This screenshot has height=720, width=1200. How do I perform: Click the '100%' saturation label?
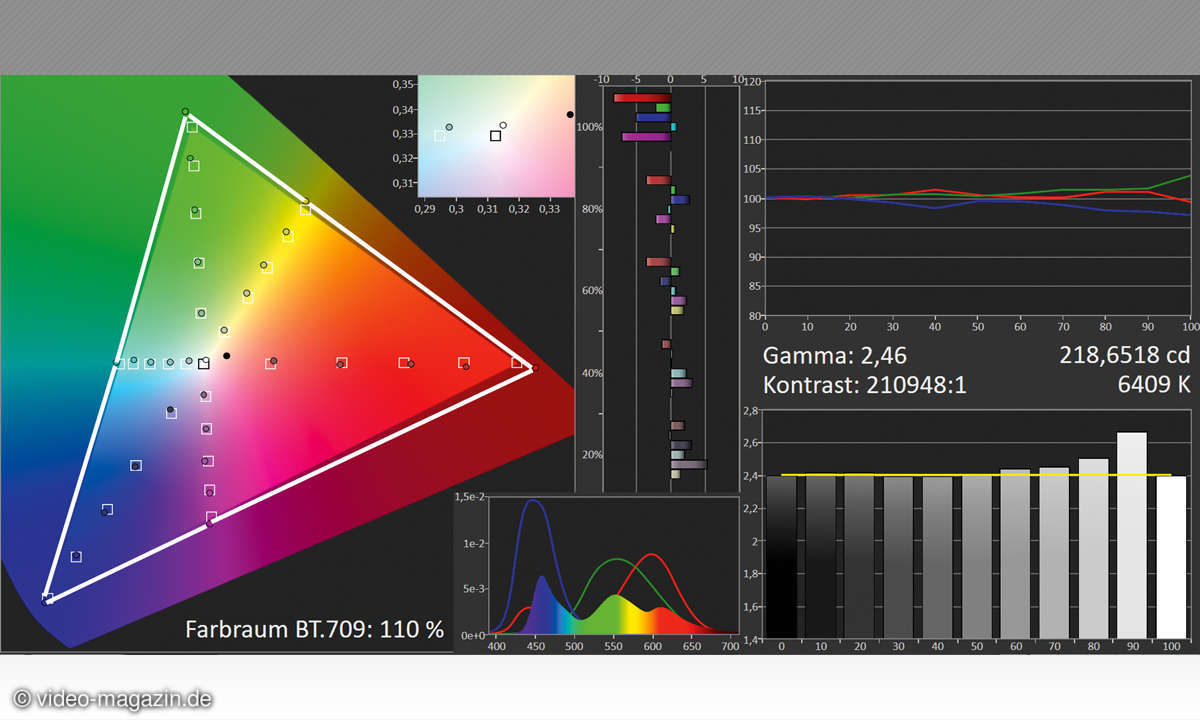590,127
